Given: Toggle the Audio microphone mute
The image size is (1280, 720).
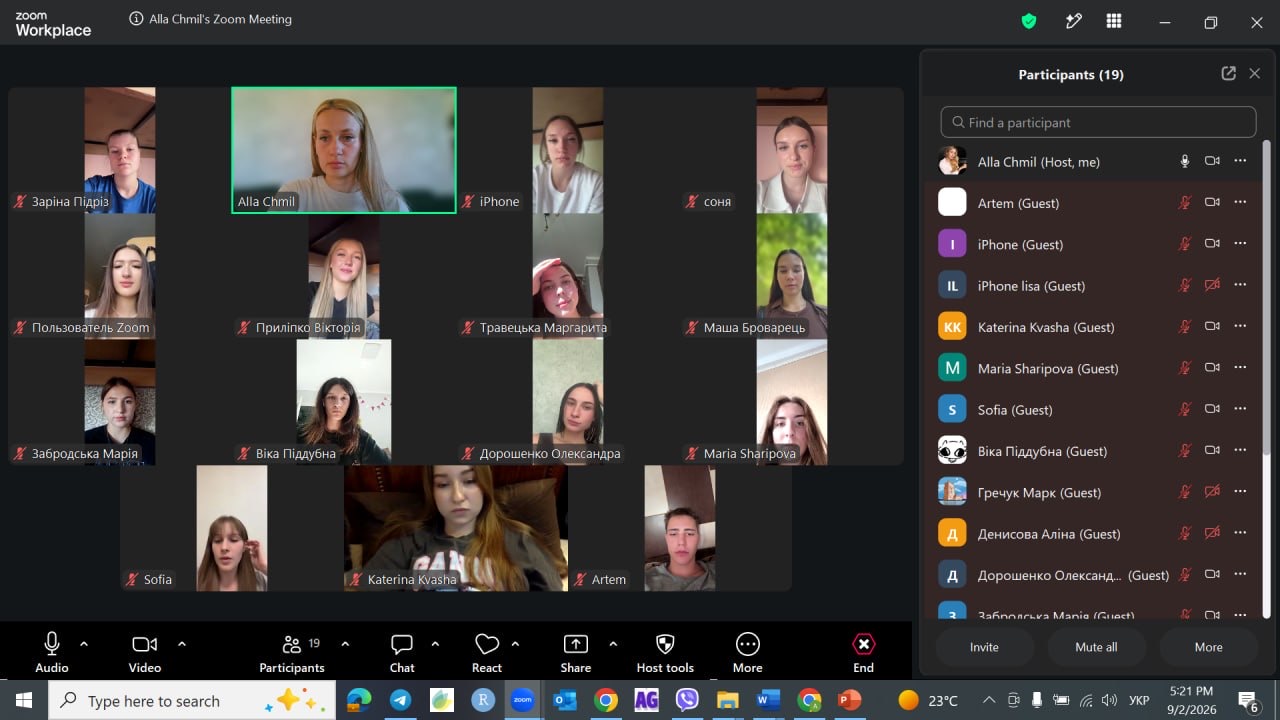Looking at the screenshot, I should 52,644.
